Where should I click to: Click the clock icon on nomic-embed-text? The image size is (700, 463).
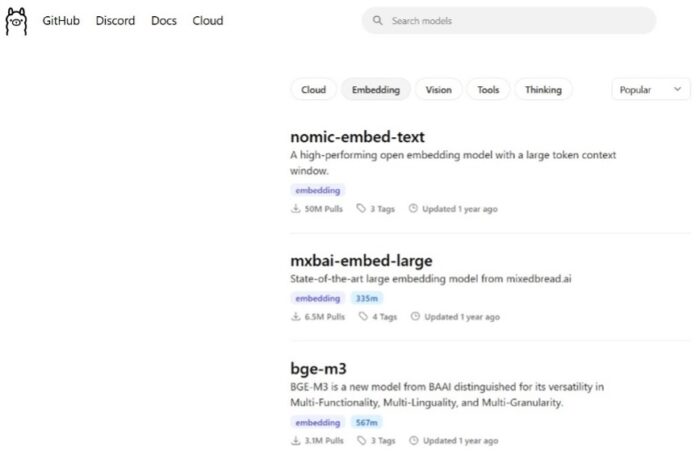click(x=413, y=209)
